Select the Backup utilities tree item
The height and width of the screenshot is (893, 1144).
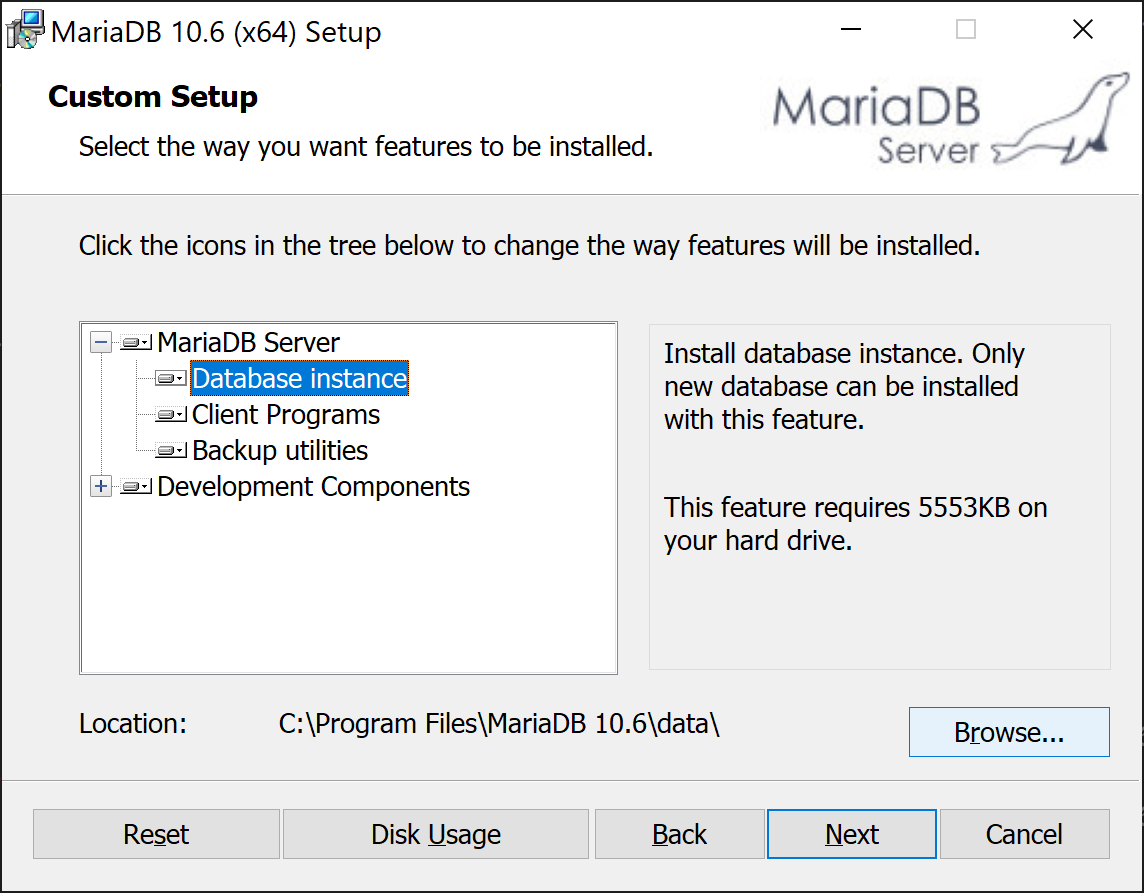pos(280,451)
